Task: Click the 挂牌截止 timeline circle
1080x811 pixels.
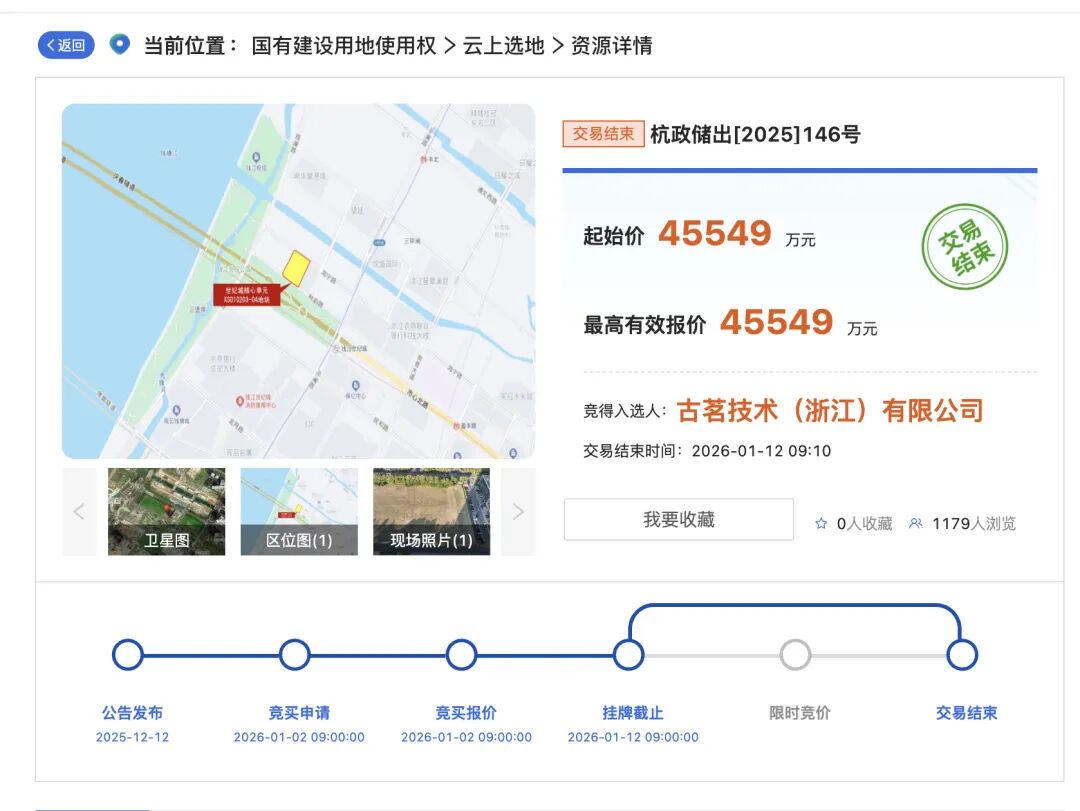Action: point(629,655)
